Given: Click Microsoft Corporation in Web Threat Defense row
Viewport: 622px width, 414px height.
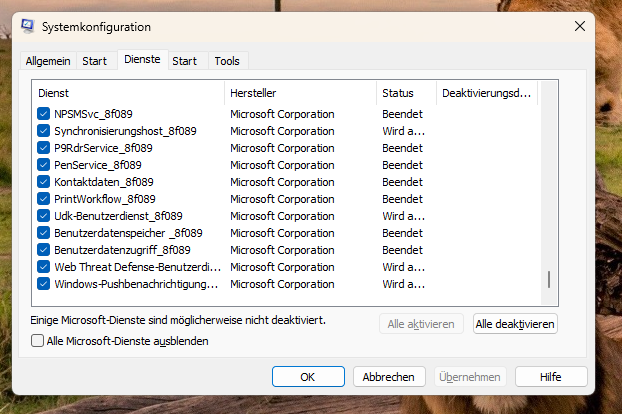Looking at the screenshot, I should click(282, 267).
